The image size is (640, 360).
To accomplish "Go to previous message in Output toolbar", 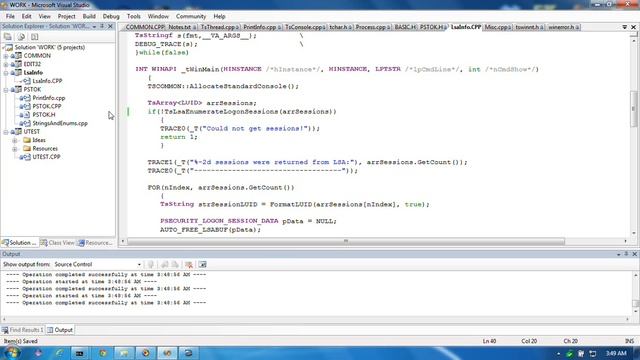I will coord(164,264).
